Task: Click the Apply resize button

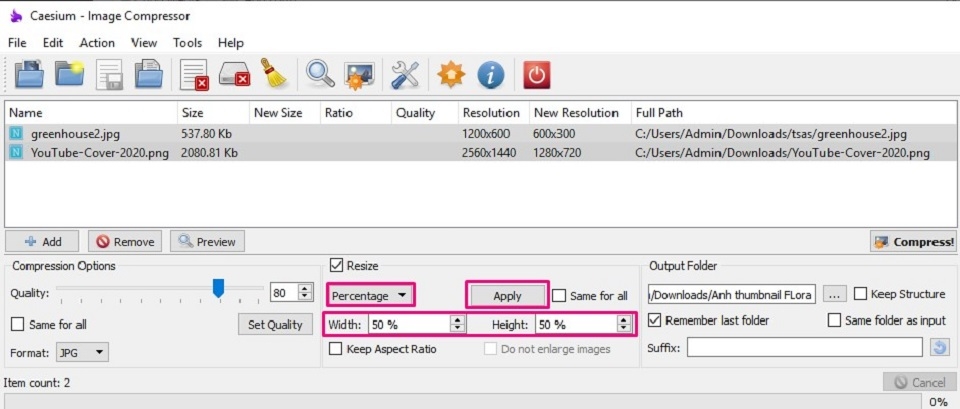Action: point(507,296)
